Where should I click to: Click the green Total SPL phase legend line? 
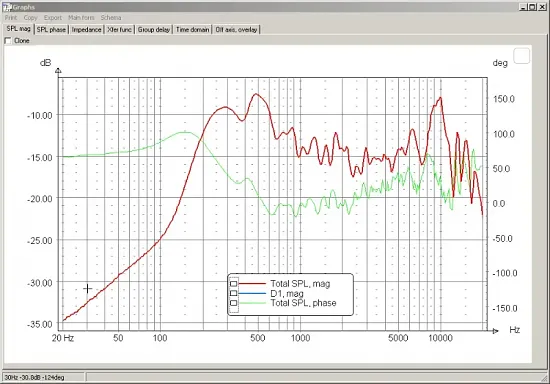tap(252, 302)
